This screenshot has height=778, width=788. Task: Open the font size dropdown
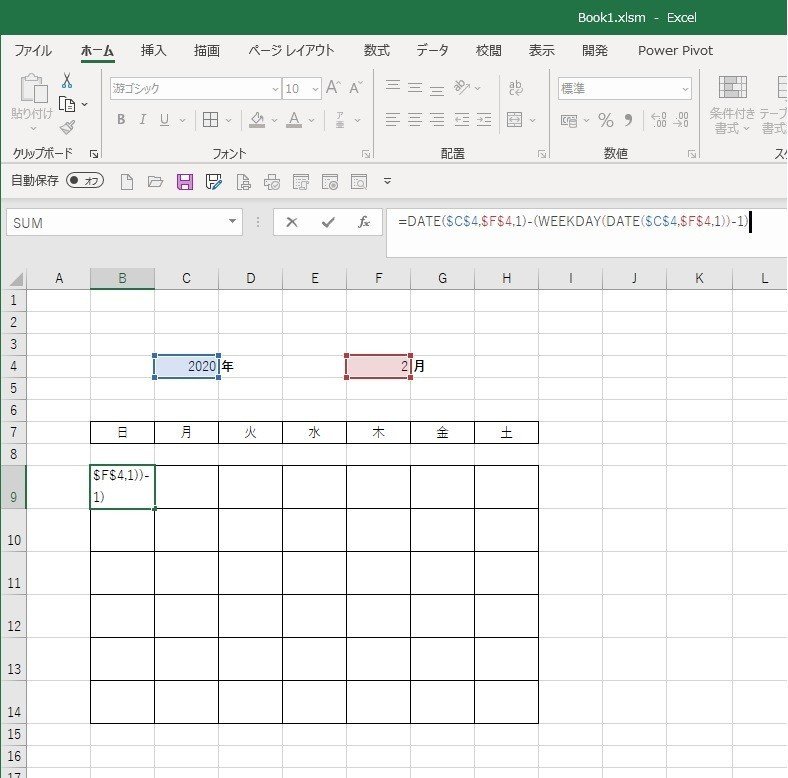click(x=316, y=89)
